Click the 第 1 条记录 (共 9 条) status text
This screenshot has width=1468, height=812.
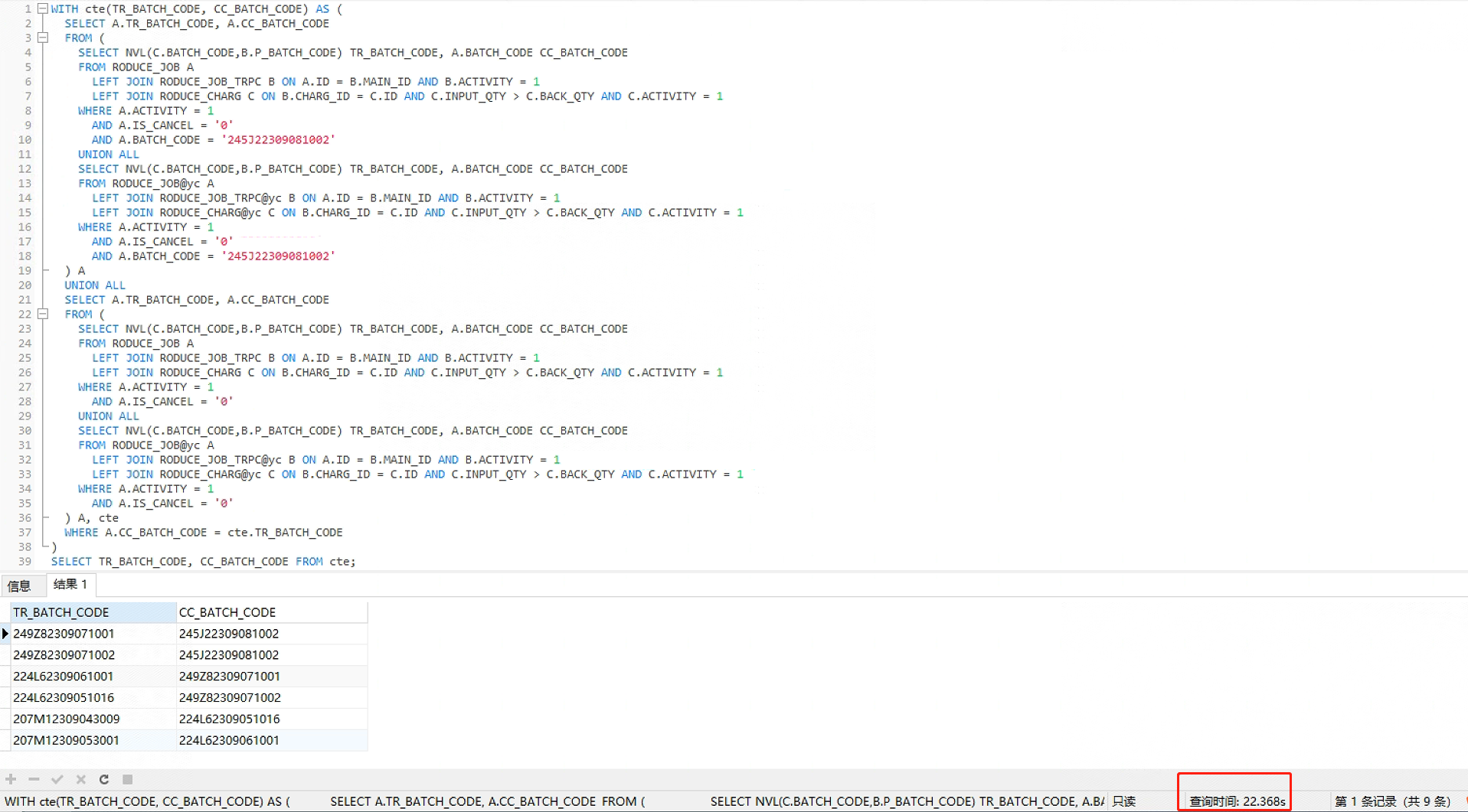click(1392, 801)
